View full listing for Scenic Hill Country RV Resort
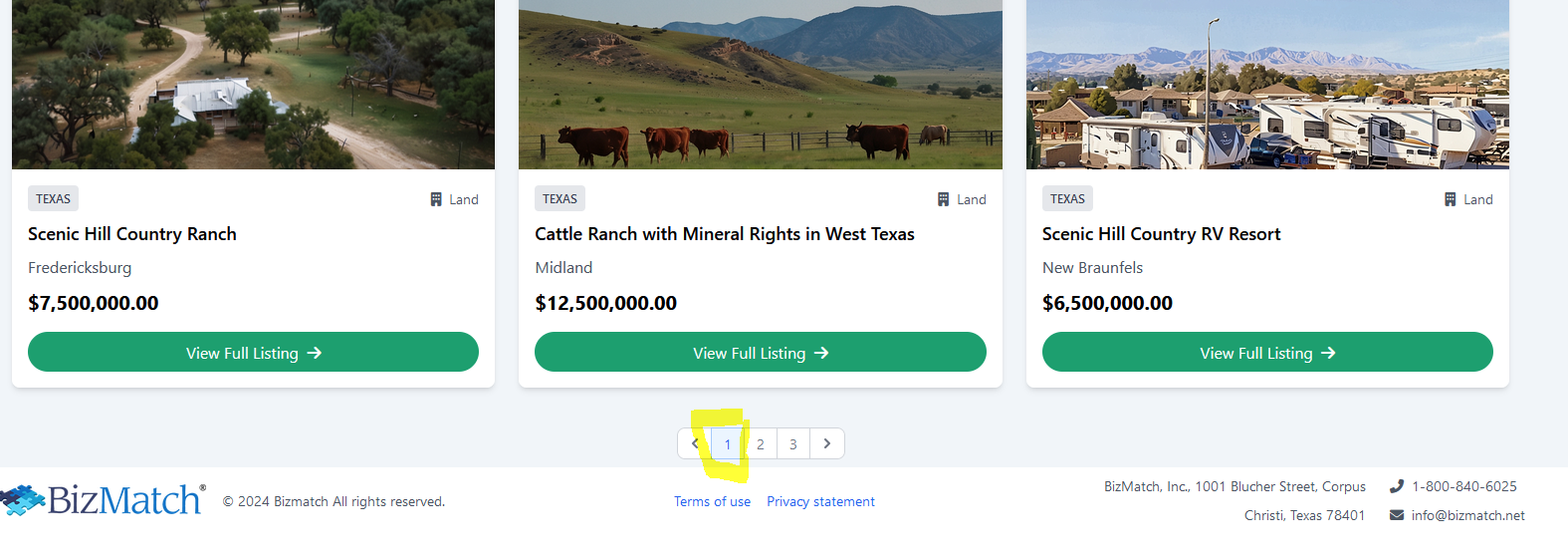1568x560 pixels. 1267,353
